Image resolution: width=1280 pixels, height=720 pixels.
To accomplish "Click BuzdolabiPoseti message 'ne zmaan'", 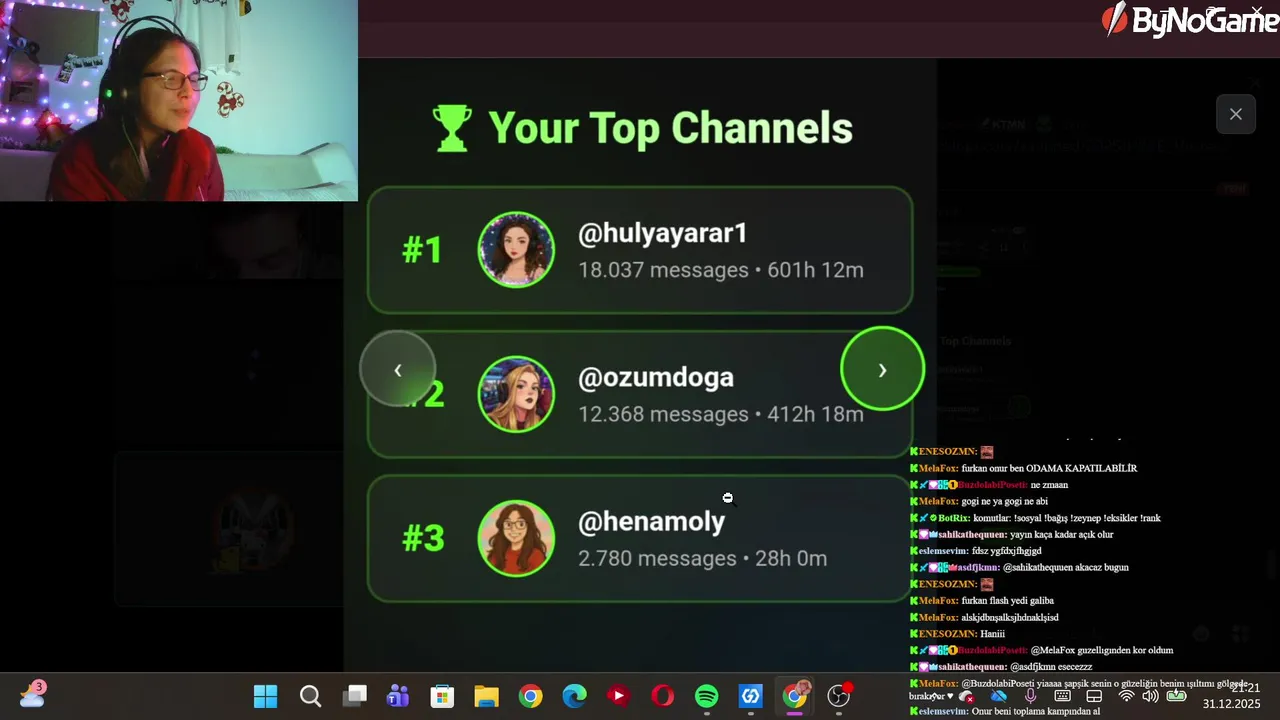I will (x=989, y=485).
